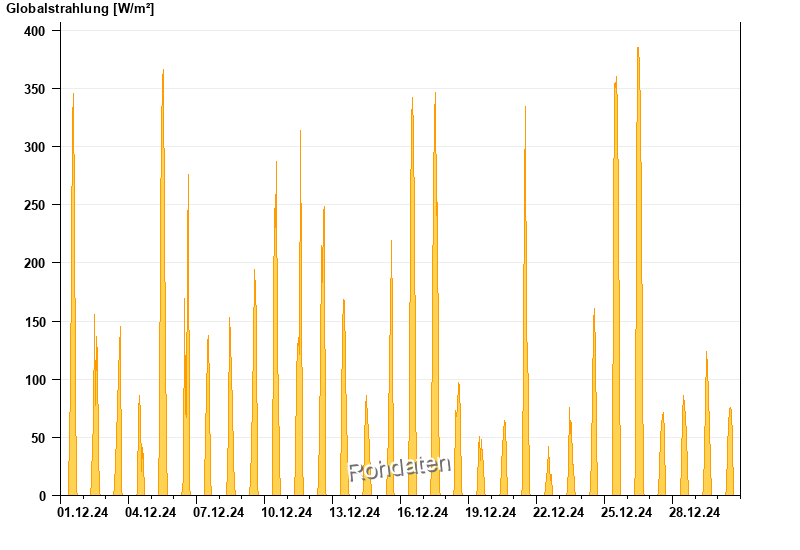Screen dimensions: 800x550
Task: Click the 22.12.24 x-axis label
Action: pyautogui.click(x=559, y=513)
